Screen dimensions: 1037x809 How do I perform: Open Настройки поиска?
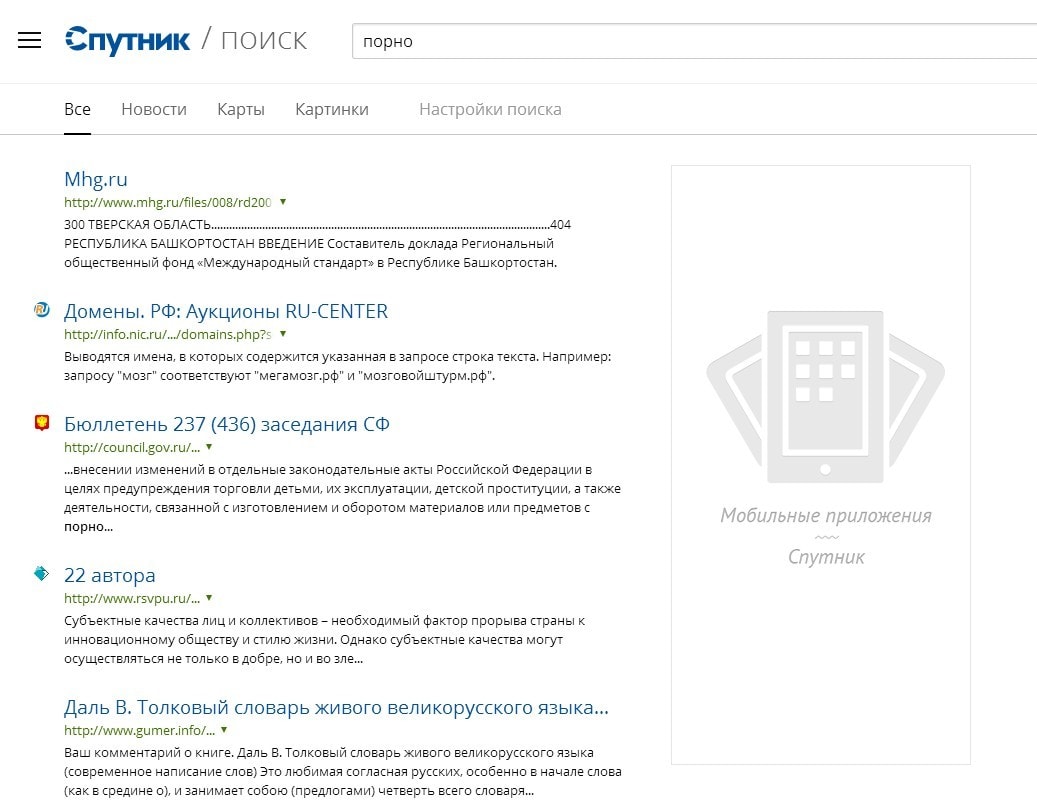[490, 110]
